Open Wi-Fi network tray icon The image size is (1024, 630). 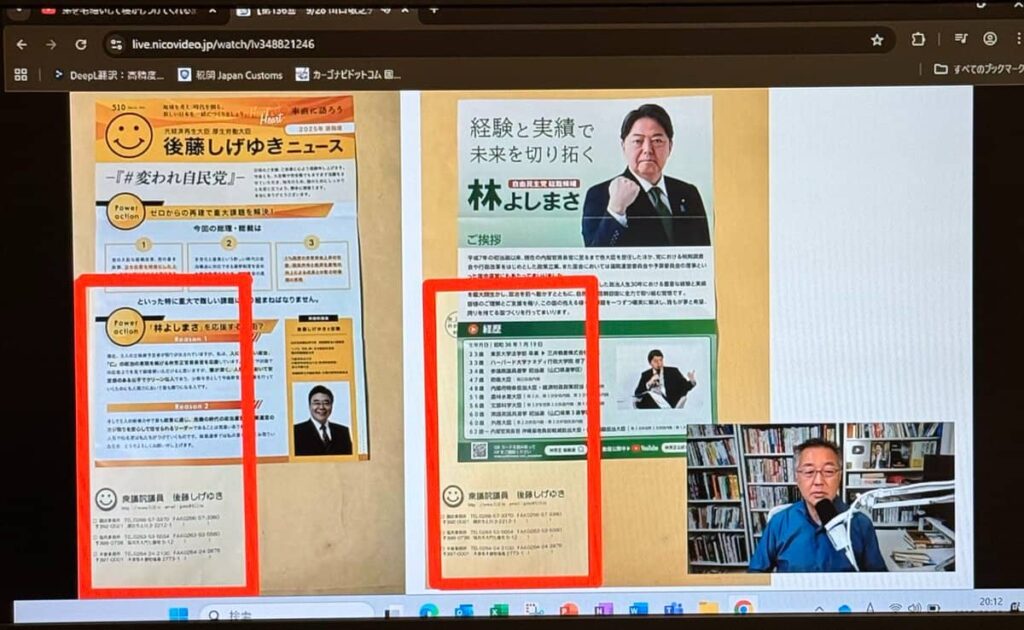click(x=895, y=608)
